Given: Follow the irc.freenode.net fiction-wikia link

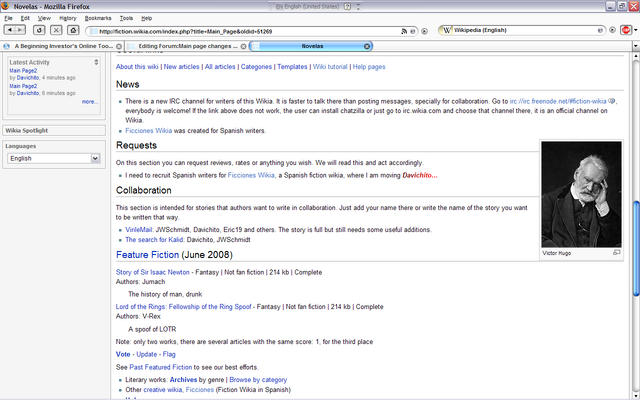Looking at the screenshot, I should 558,101.
